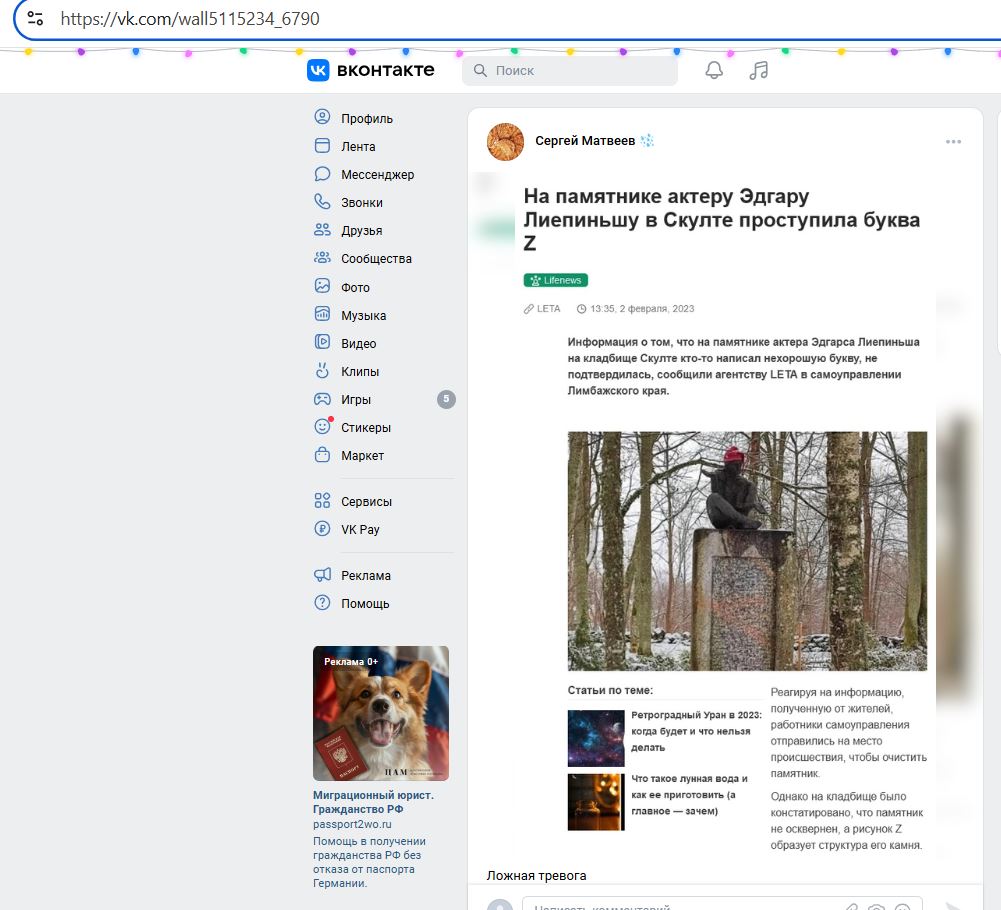
Task: Open Ретроградный Уран в 2023 article link
Action: click(x=696, y=731)
